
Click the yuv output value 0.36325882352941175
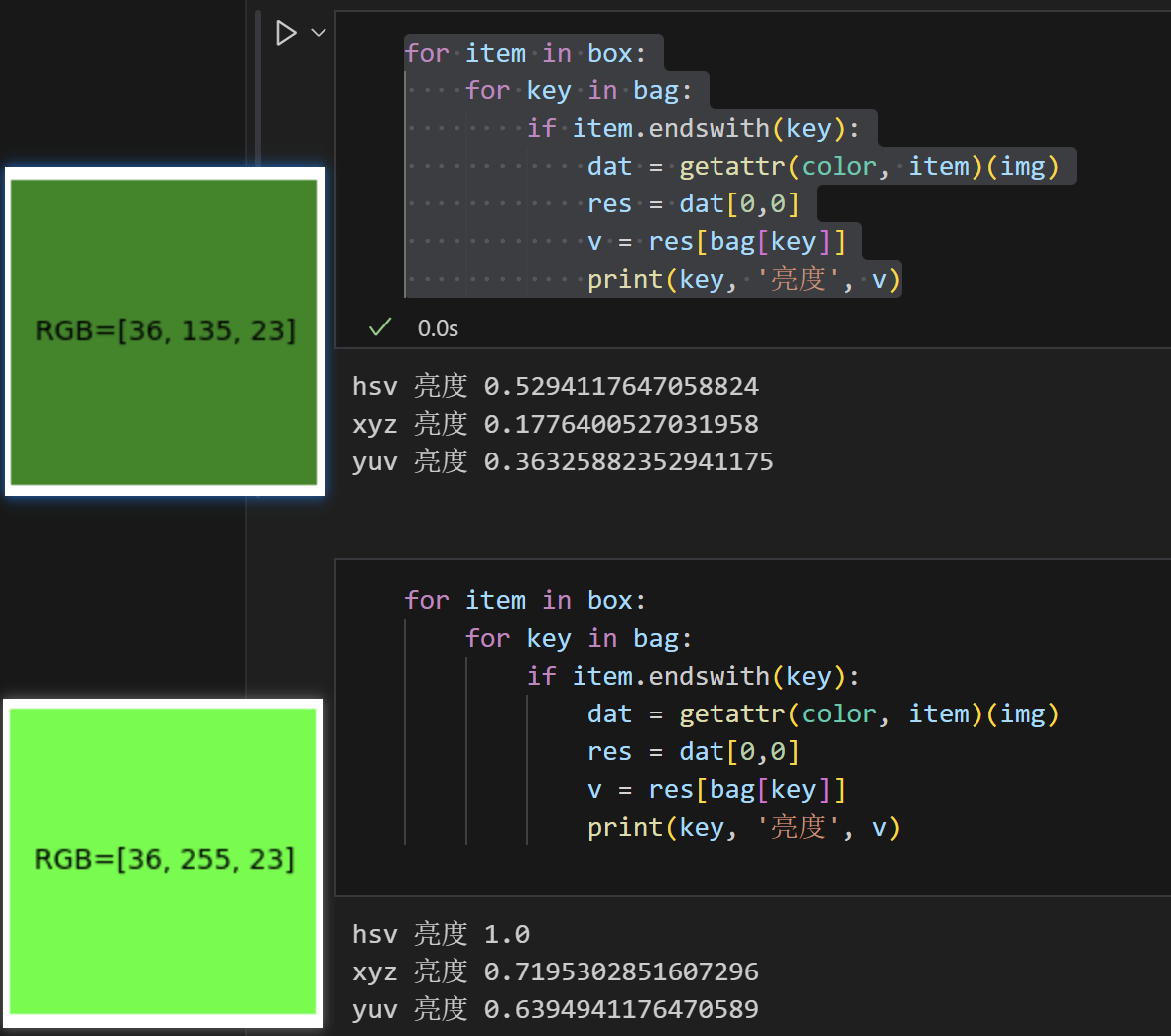tap(629, 461)
